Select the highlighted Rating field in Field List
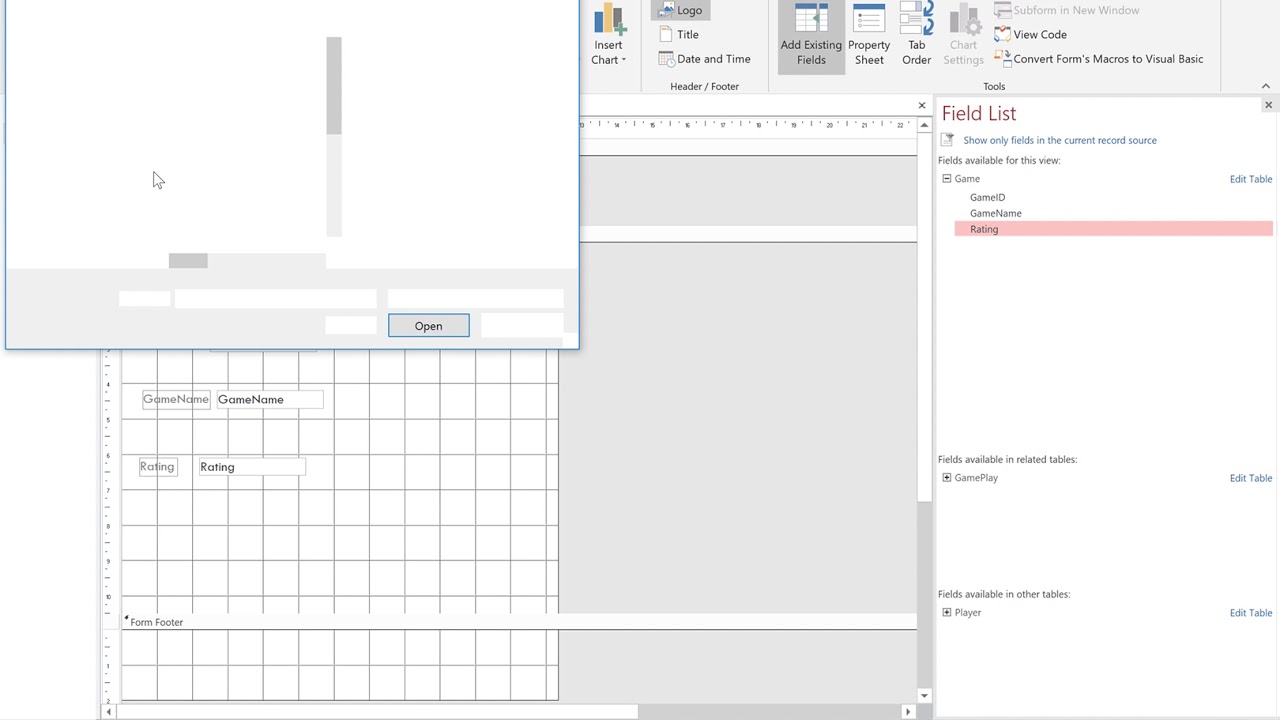The height and width of the screenshot is (720, 1280). [x=1113, y=229]
